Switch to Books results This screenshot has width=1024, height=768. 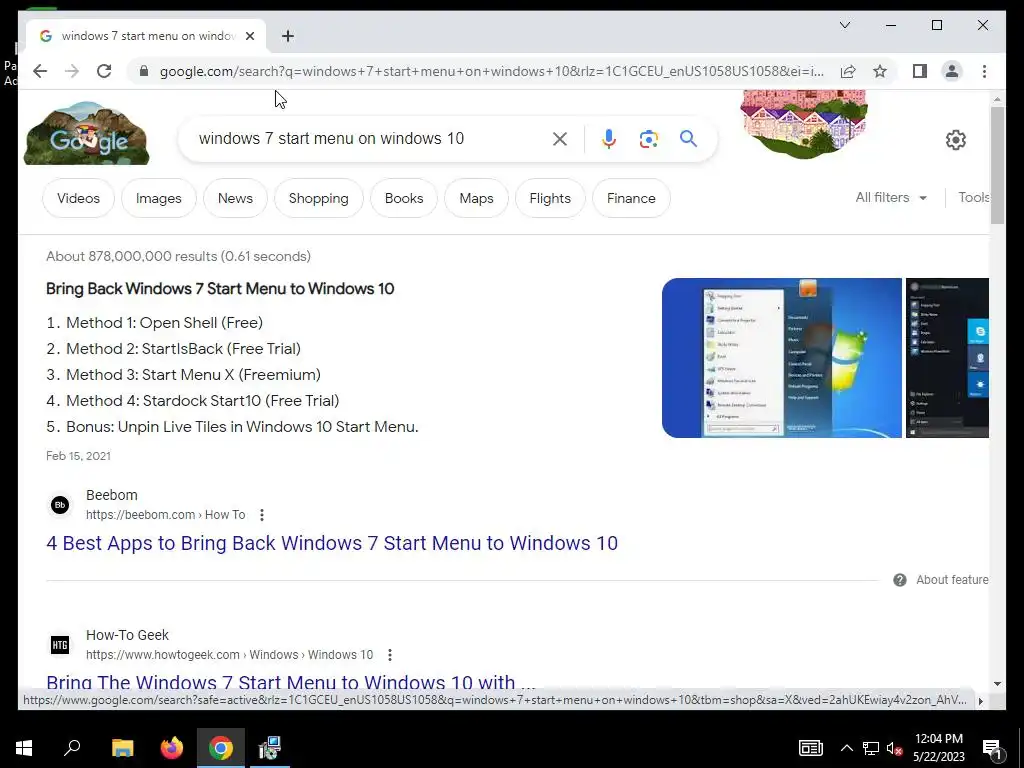[404, 198]
